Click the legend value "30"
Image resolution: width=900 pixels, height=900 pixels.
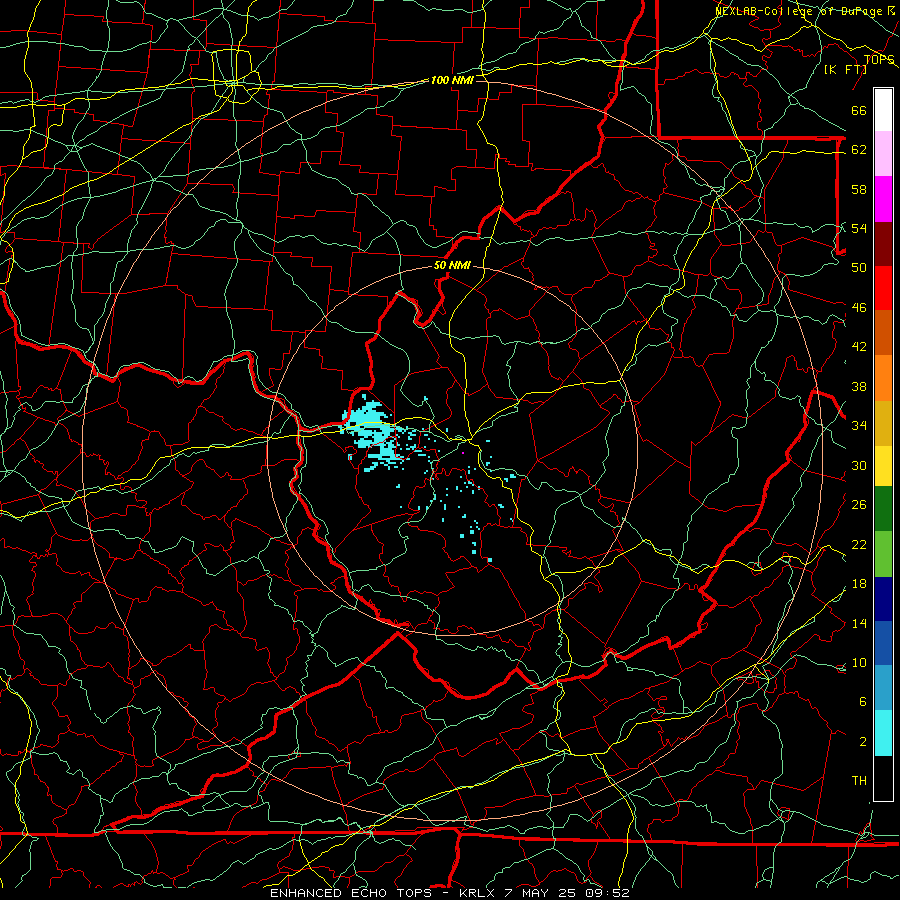tap(859, 465)
